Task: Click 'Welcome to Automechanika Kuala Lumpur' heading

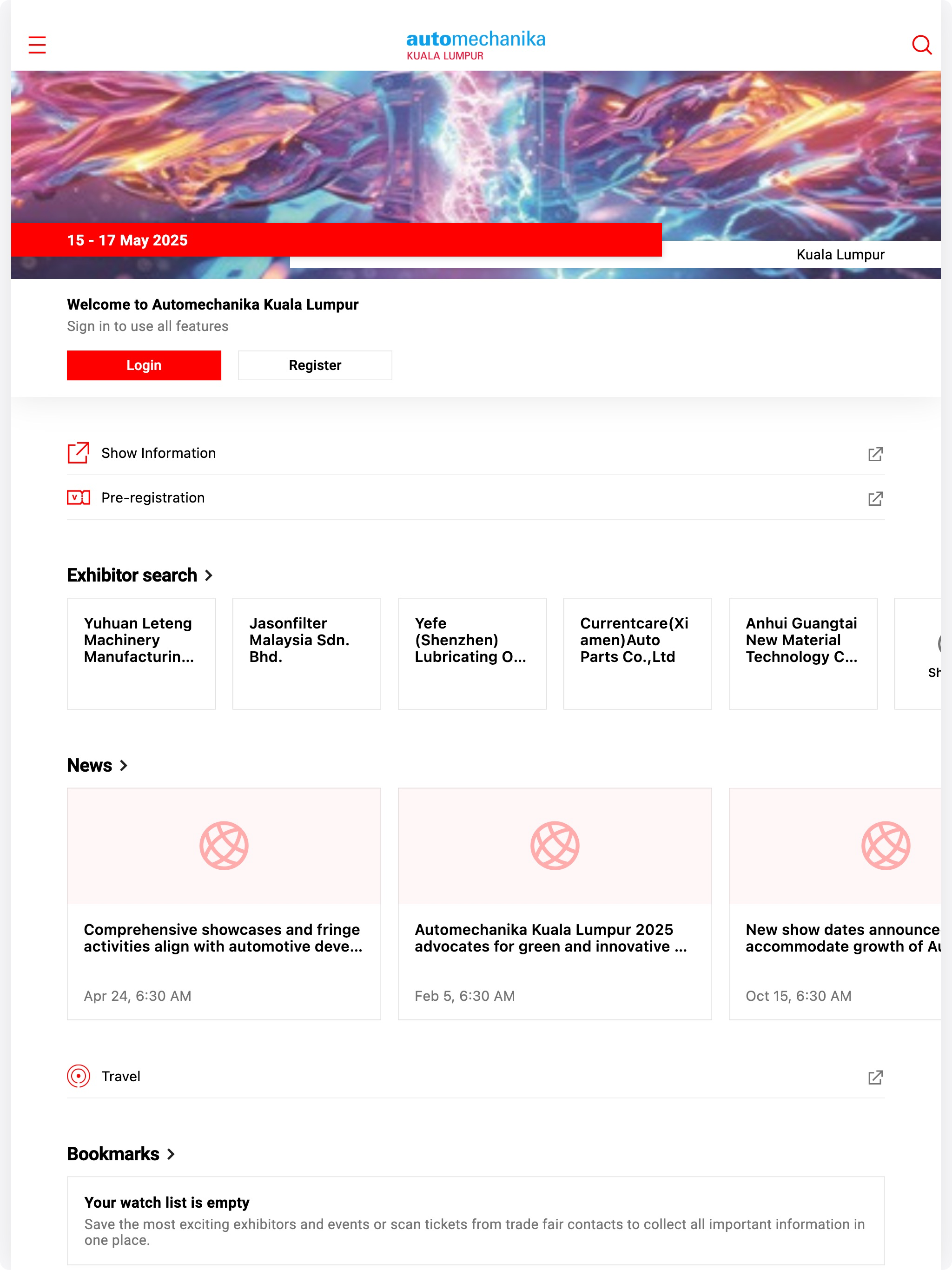Action: point(212,304)
